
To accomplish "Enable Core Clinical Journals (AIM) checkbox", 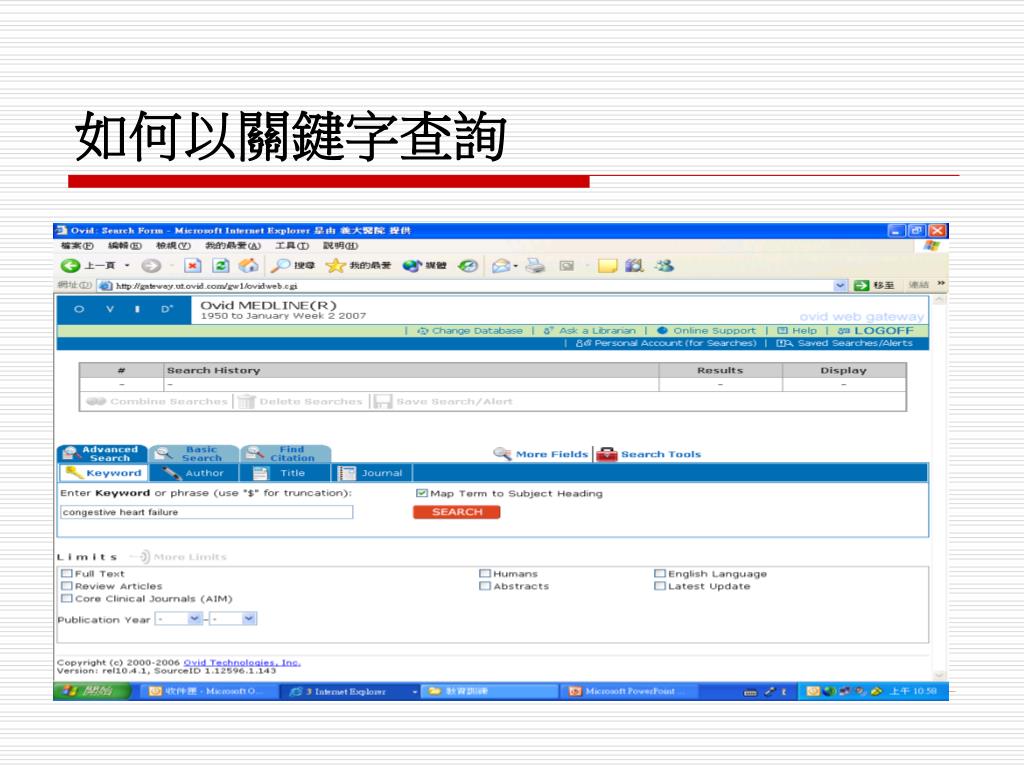I will coord(67,598).
